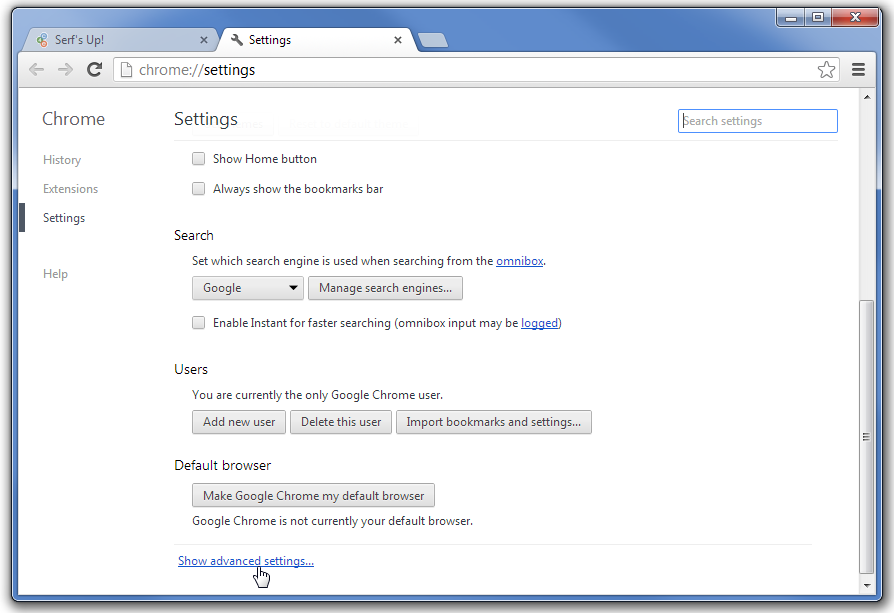Close the Chrome window
The height and width of the screenshot is (613, 894).
pyautogui.click(x=856, y=18)
